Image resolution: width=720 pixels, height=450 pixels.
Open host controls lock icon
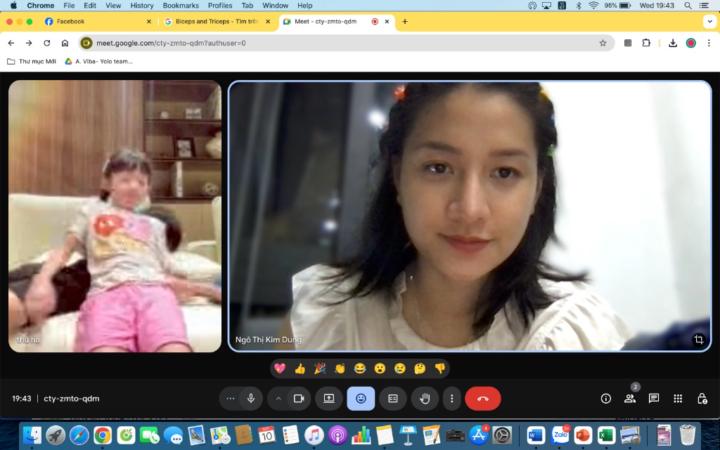point(702,398)
